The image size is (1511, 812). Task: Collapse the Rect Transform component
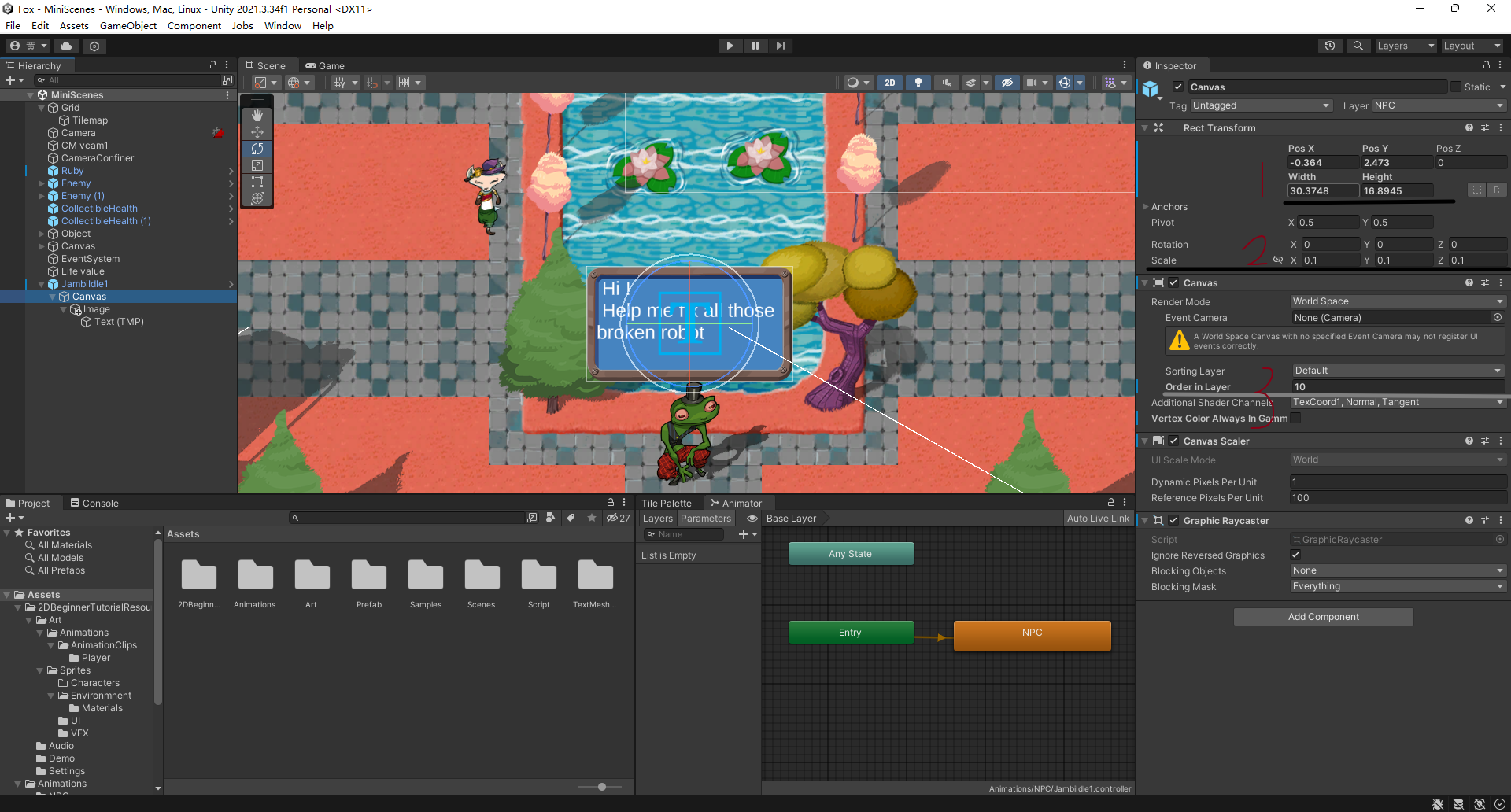pos(1145,127)
